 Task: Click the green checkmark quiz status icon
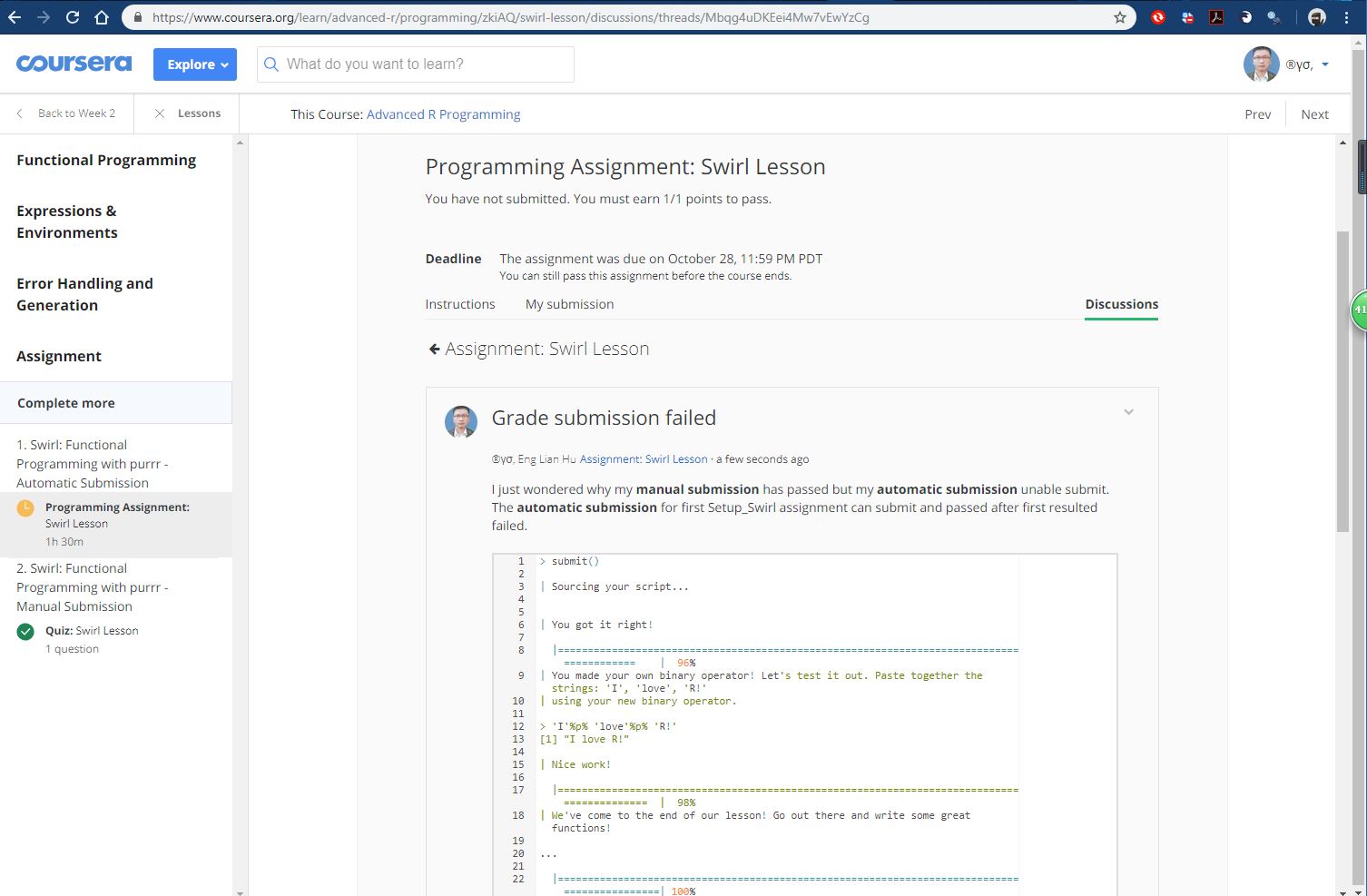pyautogui.click(x=25, y=631)
